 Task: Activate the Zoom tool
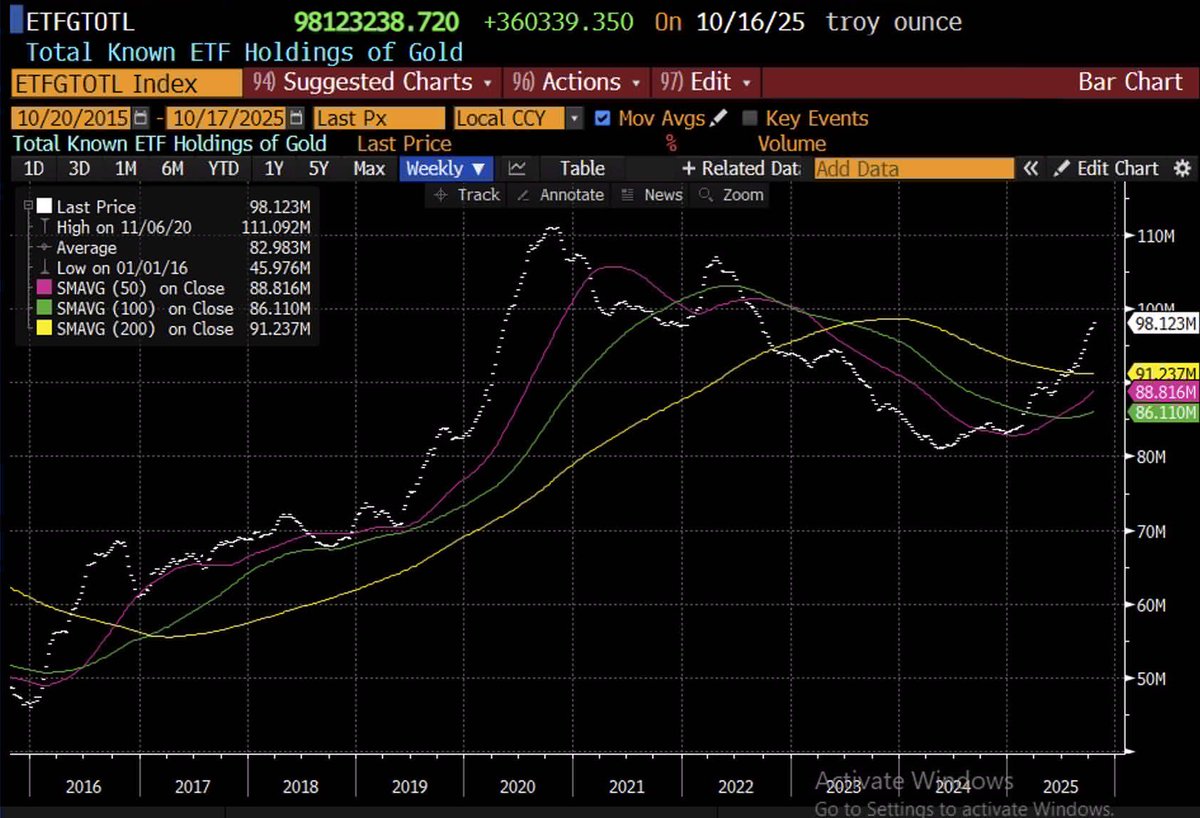(x=732, y=195)
